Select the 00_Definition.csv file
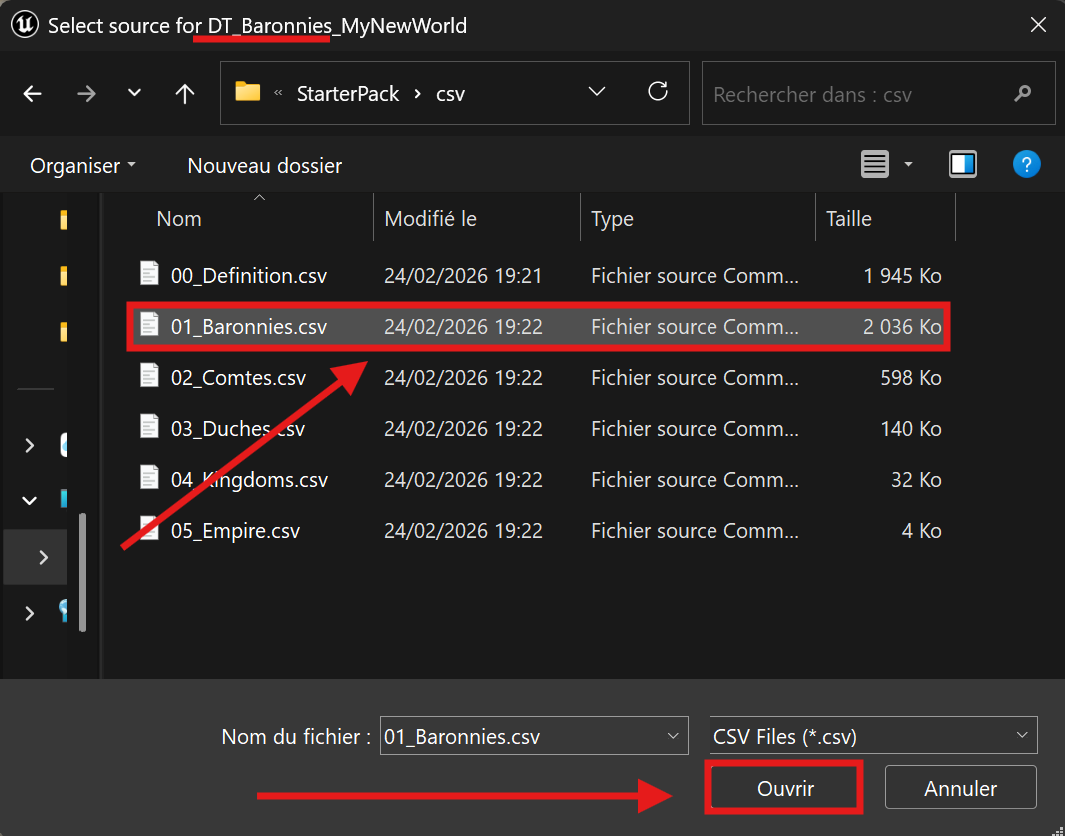The image size is (1065, 836). (x=540, y=276)
